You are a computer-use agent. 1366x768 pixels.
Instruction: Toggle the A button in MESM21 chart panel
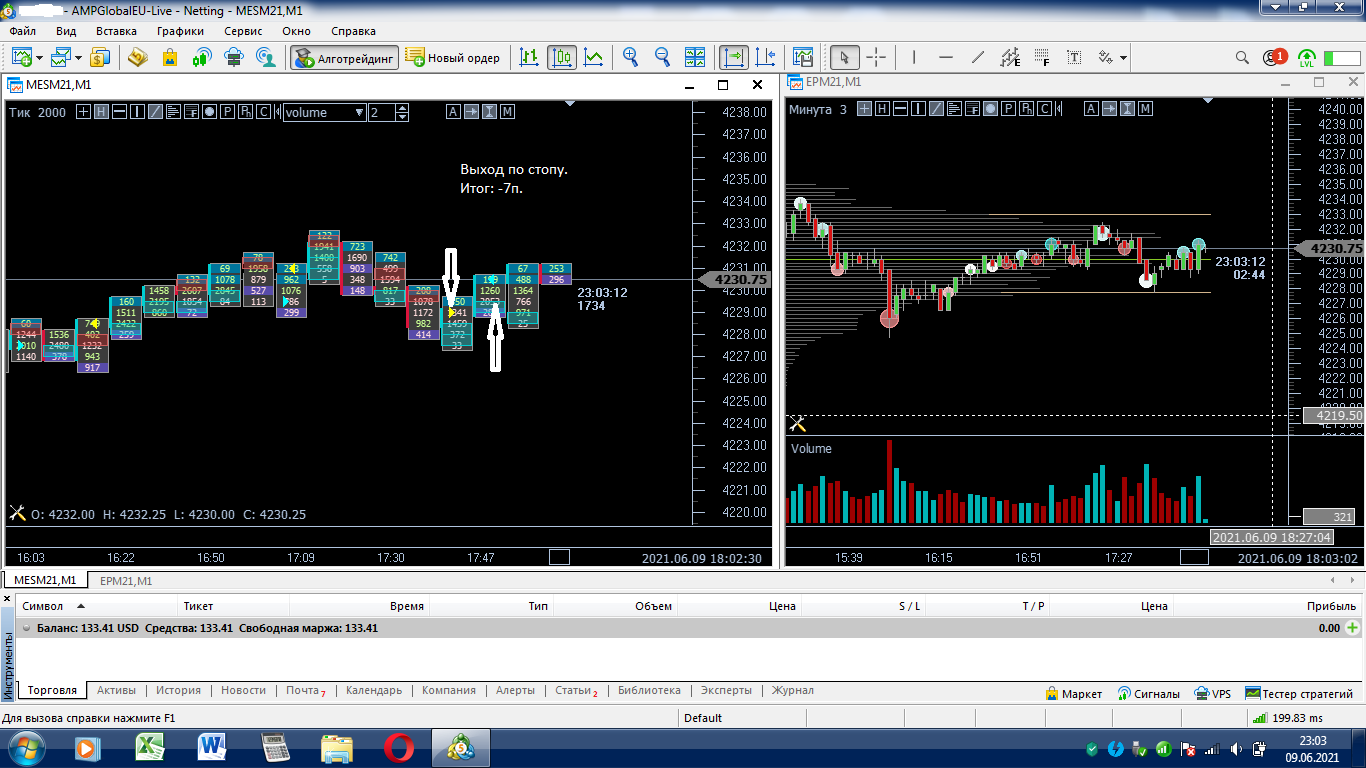(x=453, y=112)
